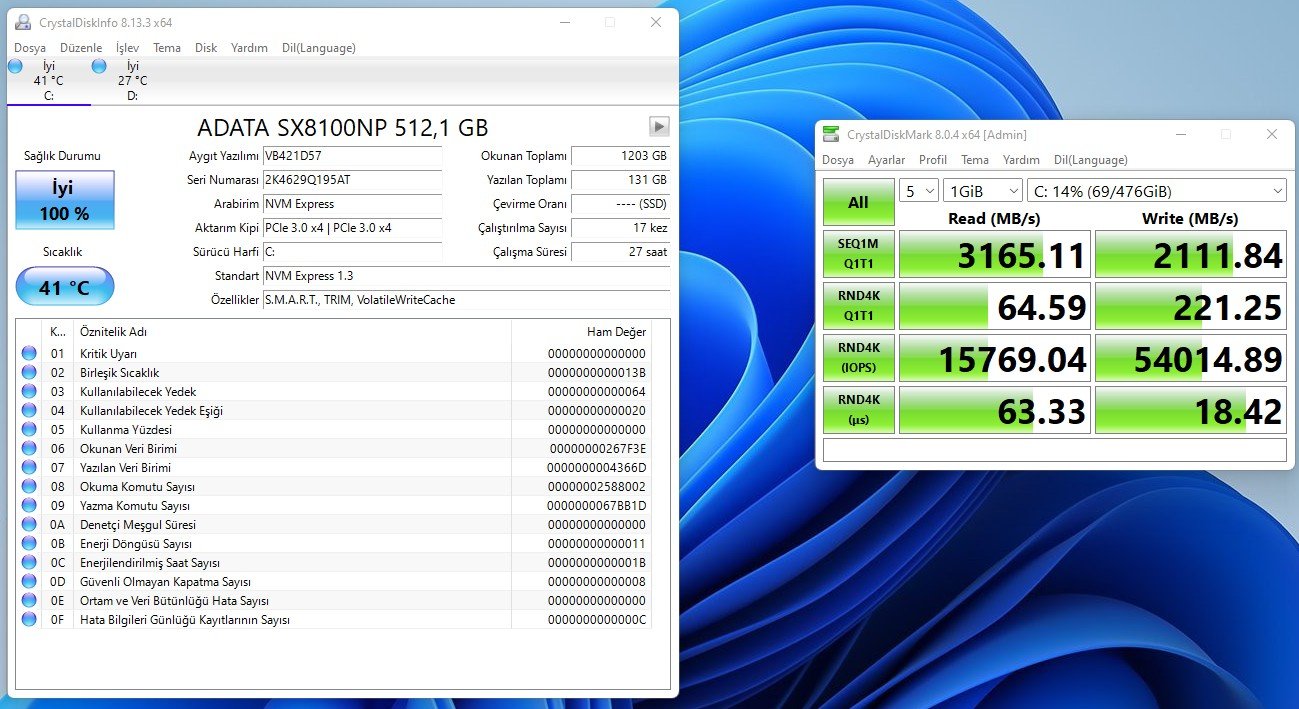Click the CrystalDiskInfo app icon in title bar
The width and height of the screenshot is (1299, 709).
23,22
